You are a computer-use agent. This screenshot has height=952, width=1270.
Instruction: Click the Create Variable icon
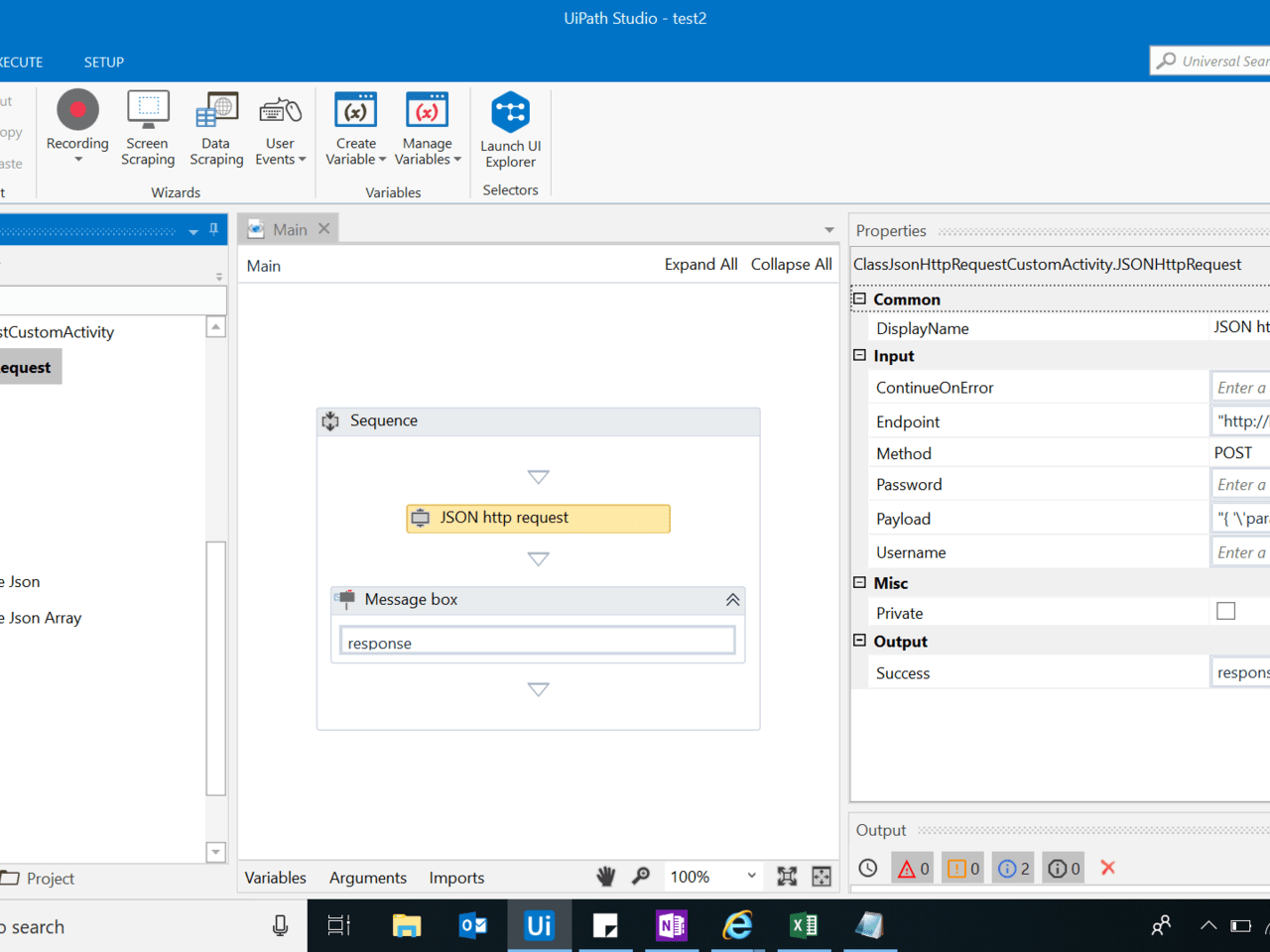355,110
